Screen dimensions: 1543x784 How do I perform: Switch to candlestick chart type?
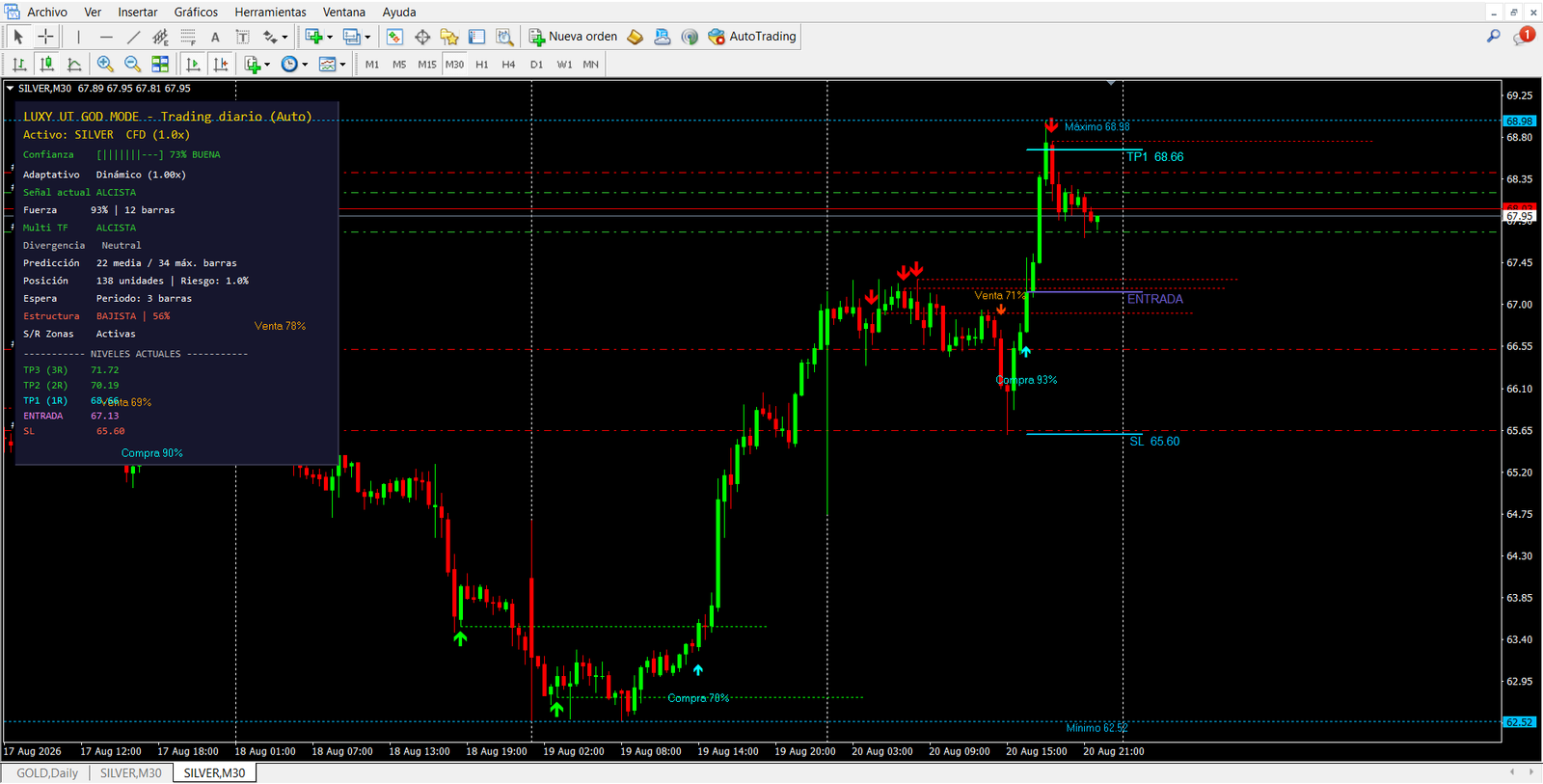pyautogui.click(x=45, y=64)
